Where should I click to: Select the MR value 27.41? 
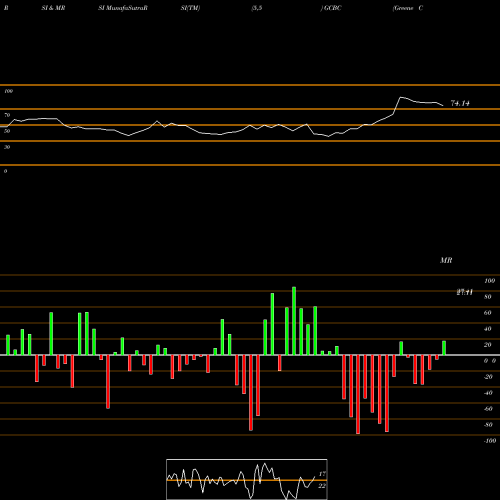tap(465, 292)
